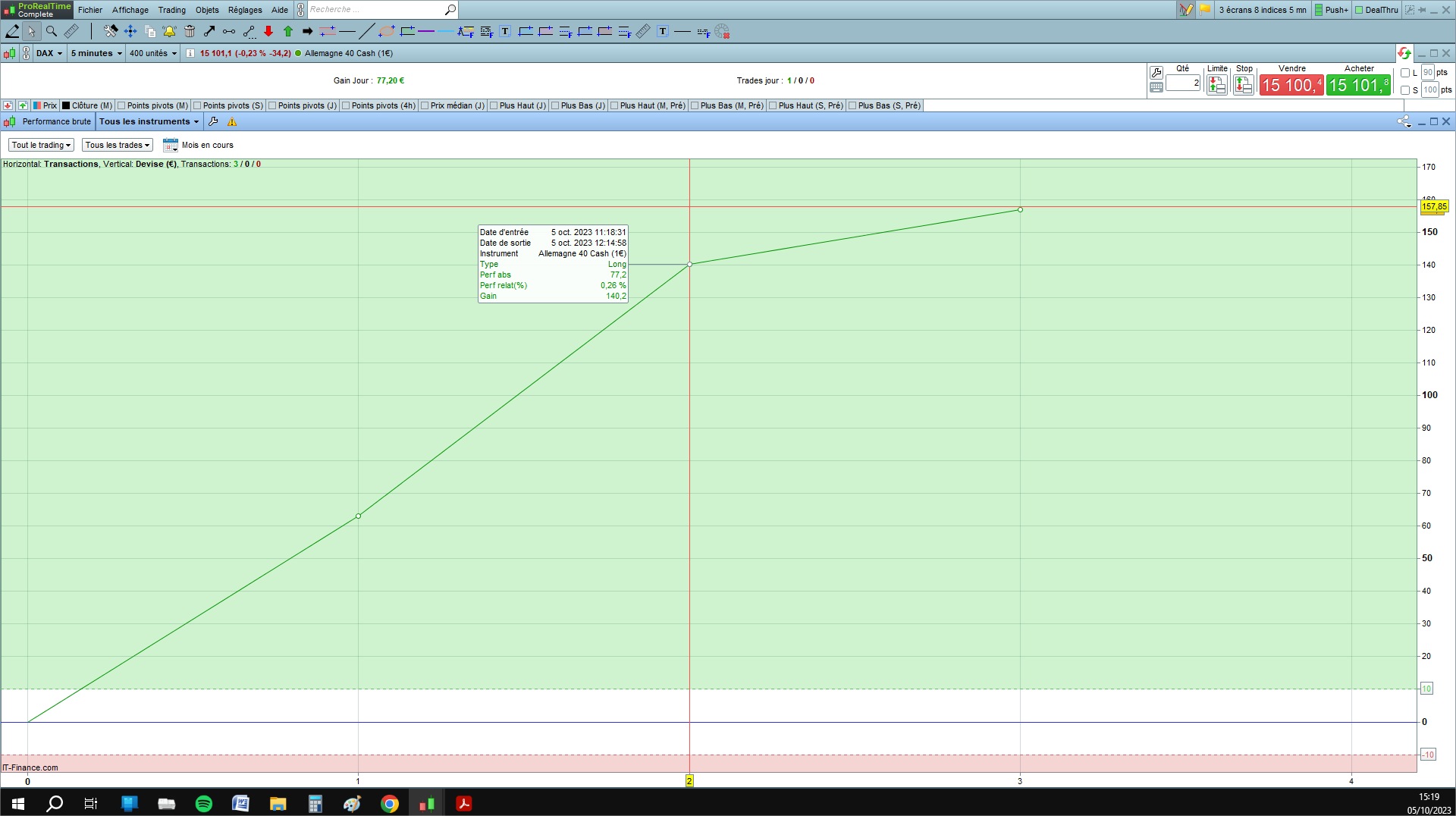This screenshot has width=1456, height=816.
Task: Insert a black right arrow marker
Action: click(x=308, y=31)
